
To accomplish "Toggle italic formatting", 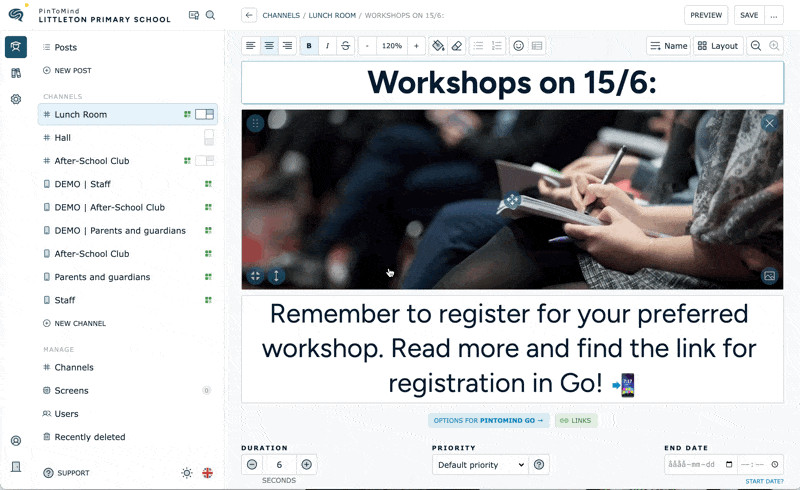I will tap(327, 46).
